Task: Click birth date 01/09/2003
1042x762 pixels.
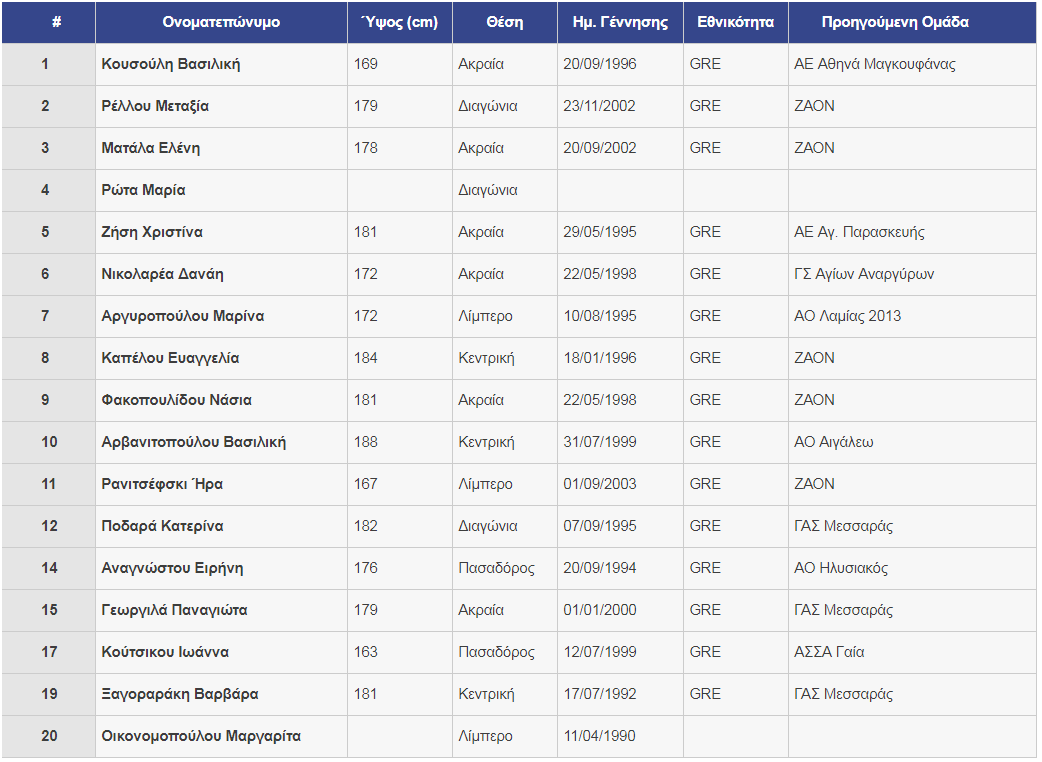Action: point(599,484)
